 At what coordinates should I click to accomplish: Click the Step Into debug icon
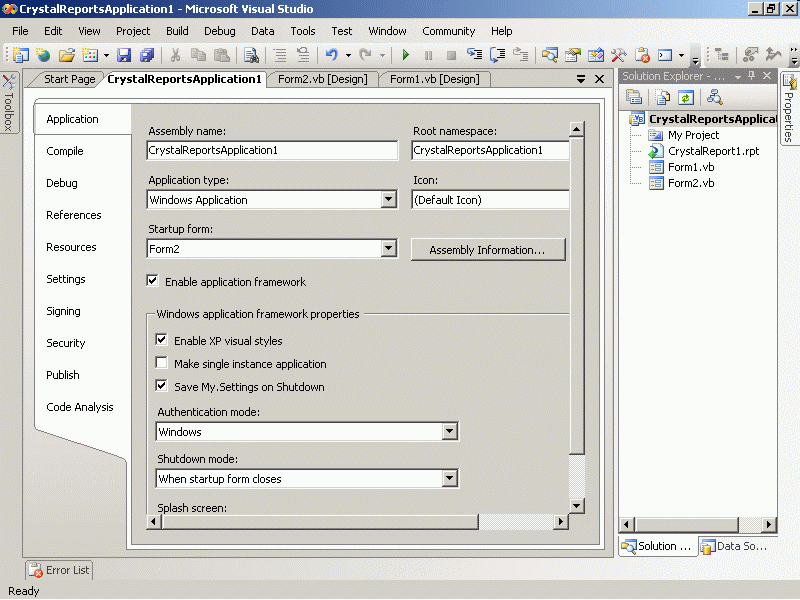click(474, 55)
